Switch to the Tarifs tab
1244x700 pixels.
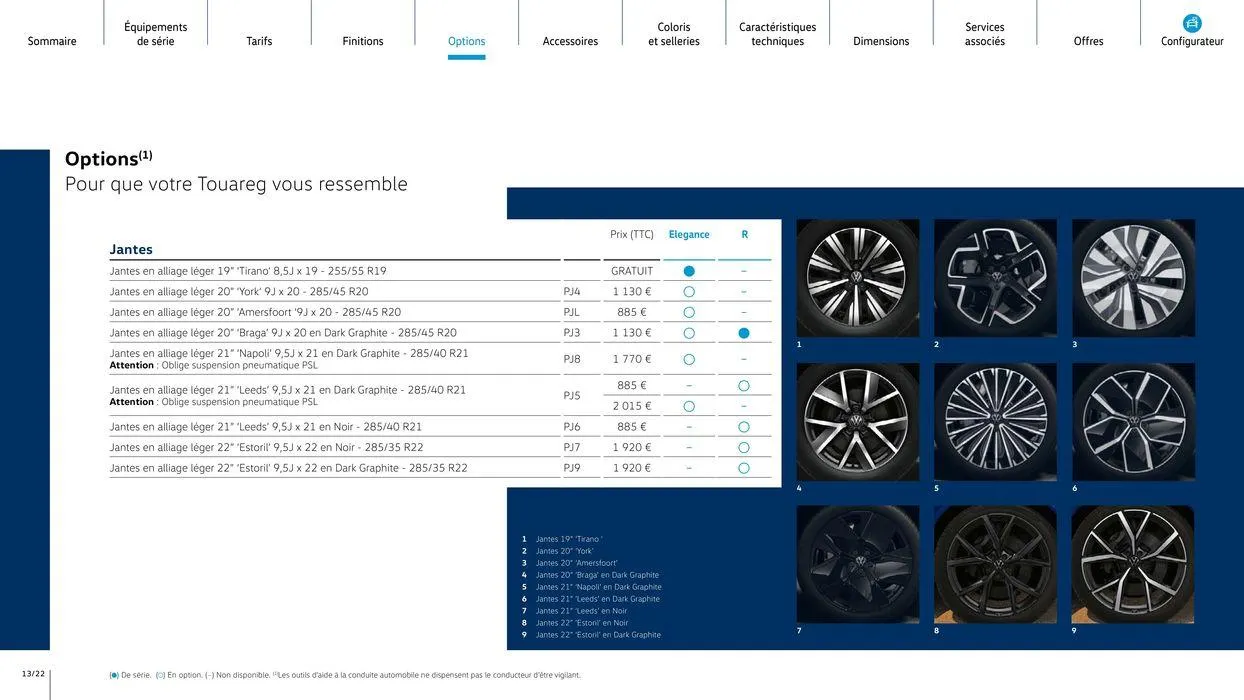[x=259, y=41]
